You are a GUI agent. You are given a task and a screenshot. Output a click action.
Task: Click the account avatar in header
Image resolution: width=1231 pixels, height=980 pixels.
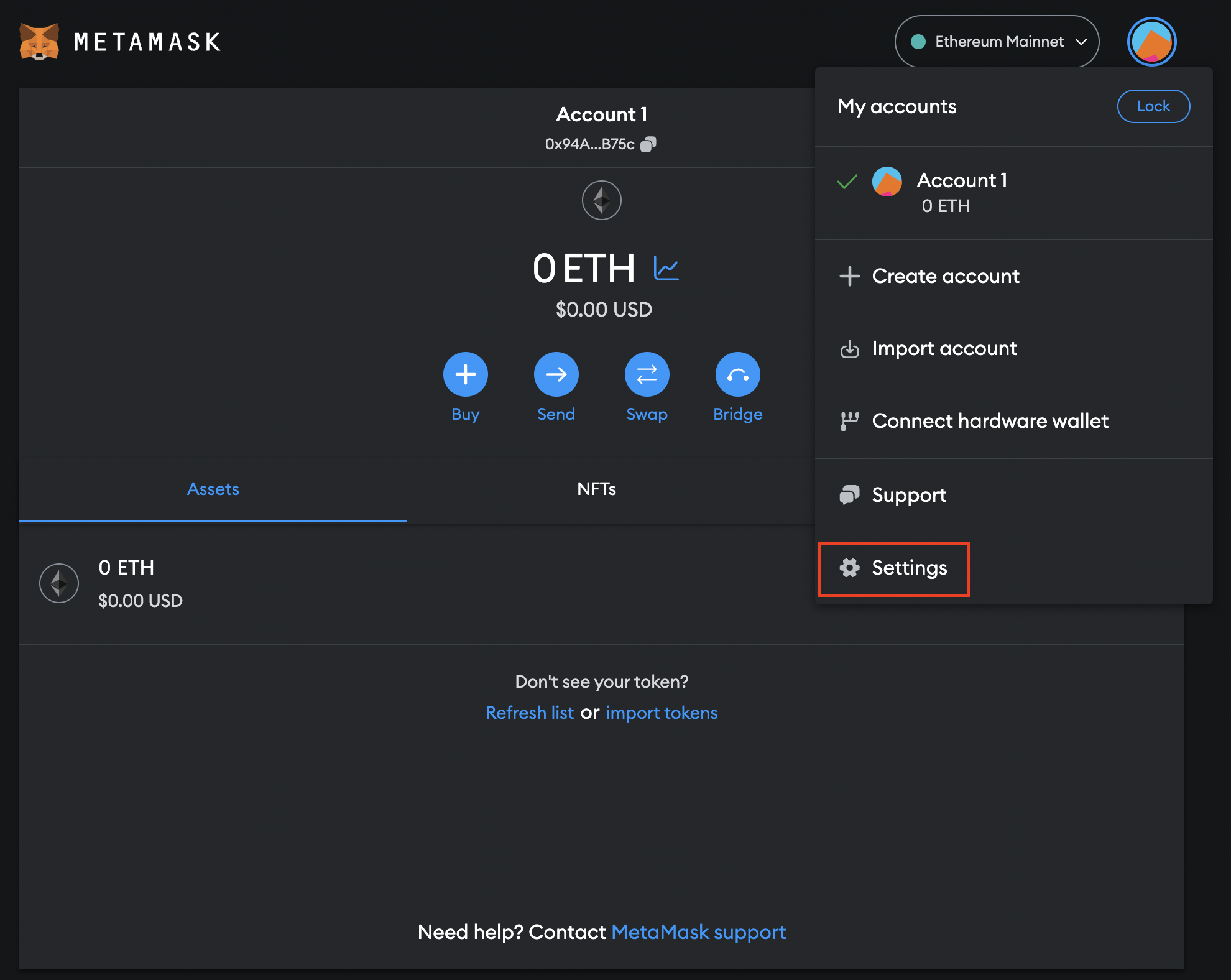click(x=1151, y=42)
